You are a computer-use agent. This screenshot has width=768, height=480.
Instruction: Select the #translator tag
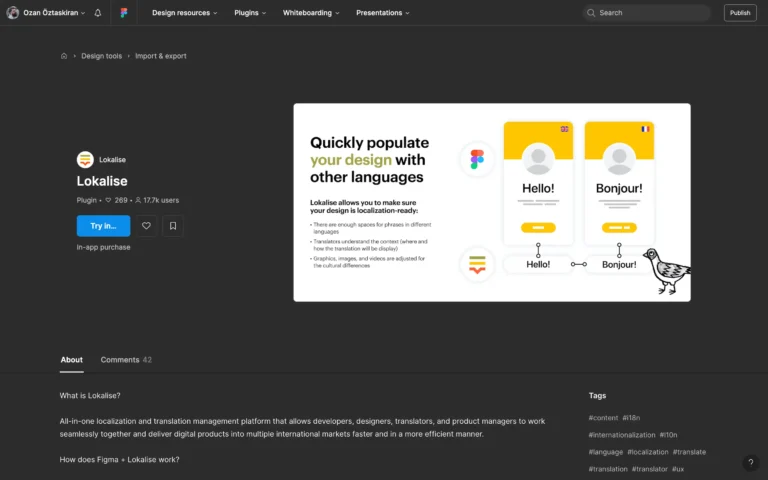pyautogui.click(x=650, y=469)
